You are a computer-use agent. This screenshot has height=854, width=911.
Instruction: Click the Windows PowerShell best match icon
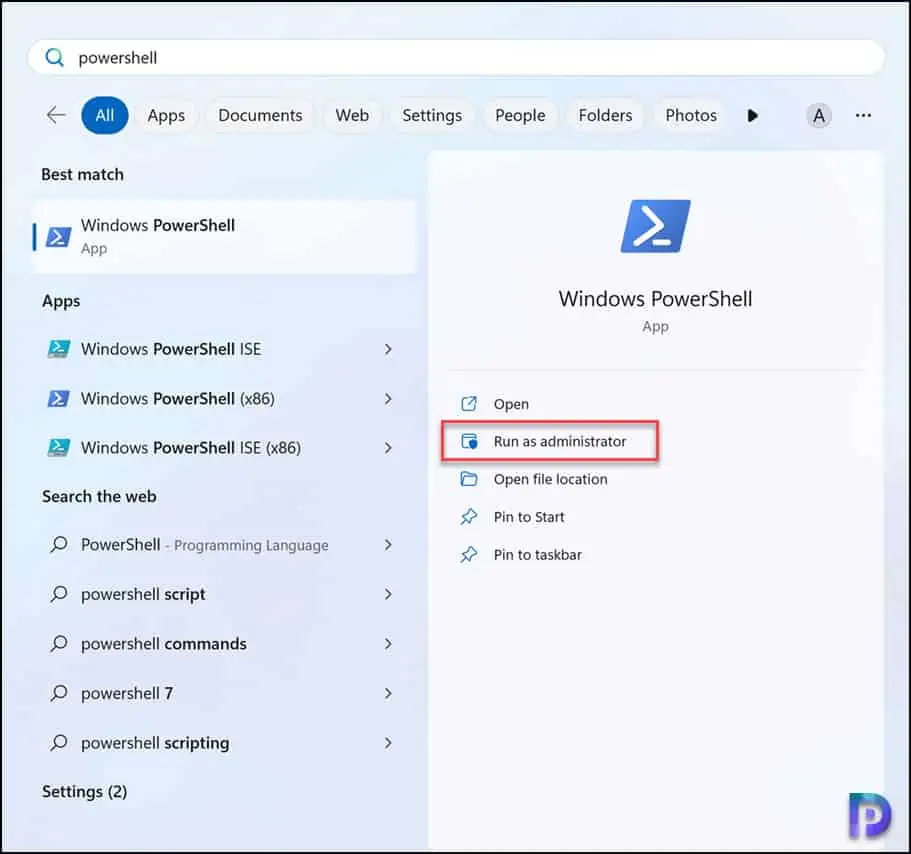[x=58, y=237]
